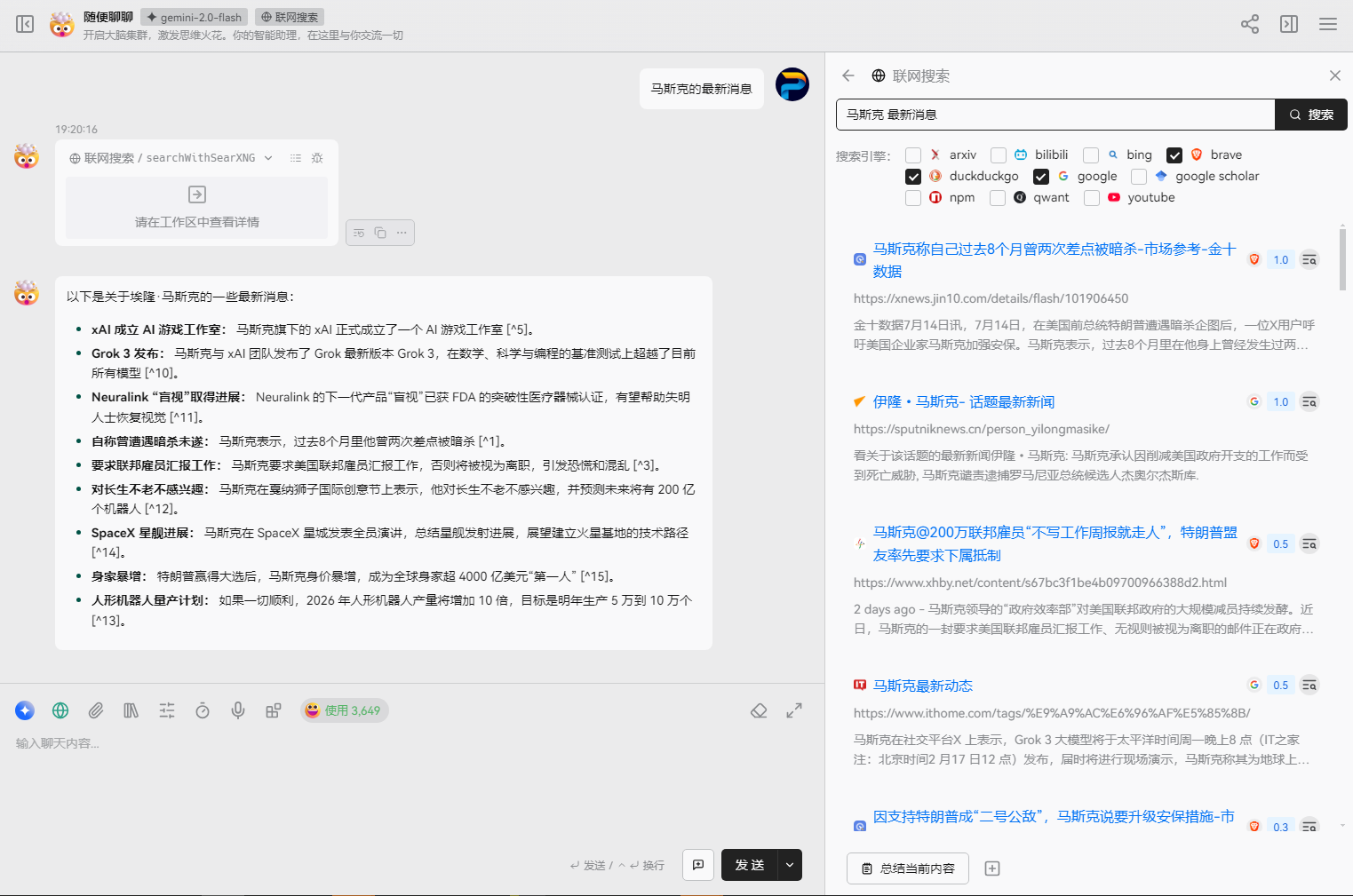1353x896 pixels.
Task: Open the more actions ellipsis on the message
Action: coord(402,232)
